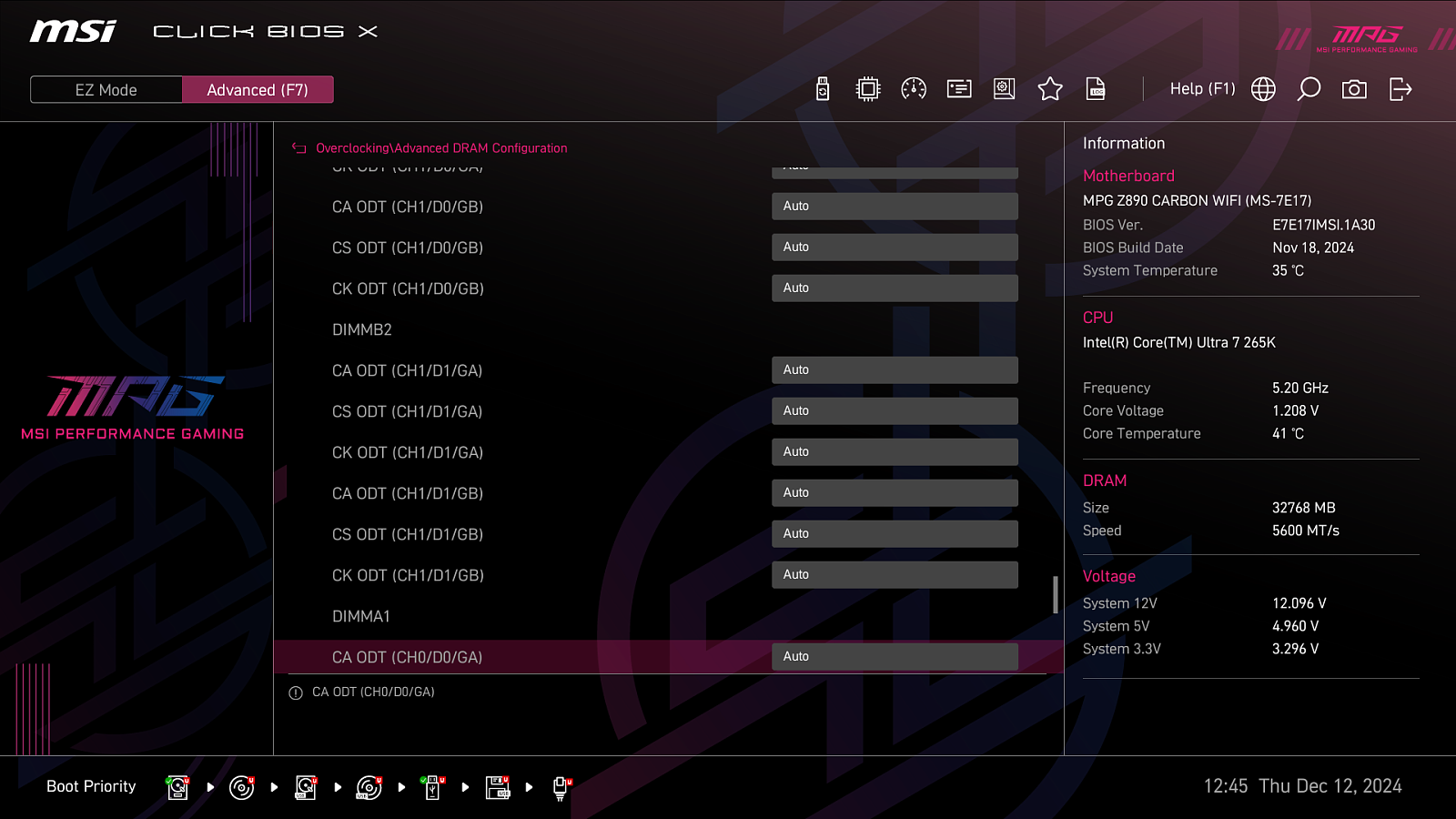This screenshot has width=1456, height=819.
Task: Open CA ODT (CH0/D0/GA) Auto dropdown
Action: [895, 657]
